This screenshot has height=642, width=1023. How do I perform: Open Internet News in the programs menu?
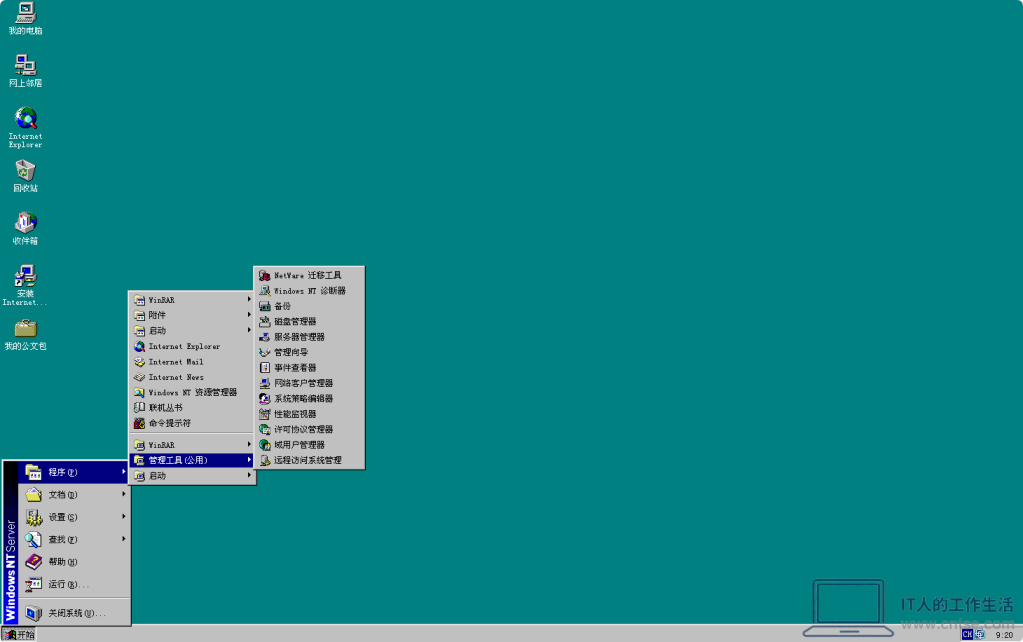click(x=192, y=377)
